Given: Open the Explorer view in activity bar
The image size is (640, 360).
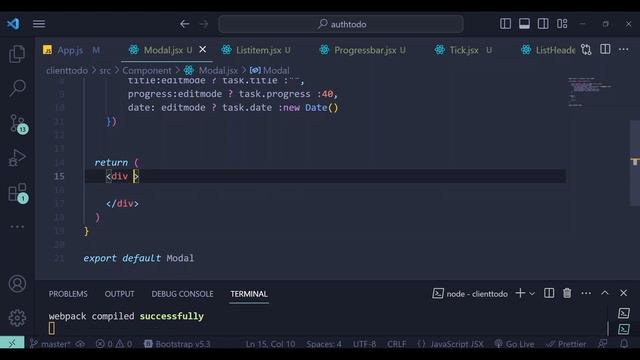Looking at the screenshot, I should (x=17, y=54).
